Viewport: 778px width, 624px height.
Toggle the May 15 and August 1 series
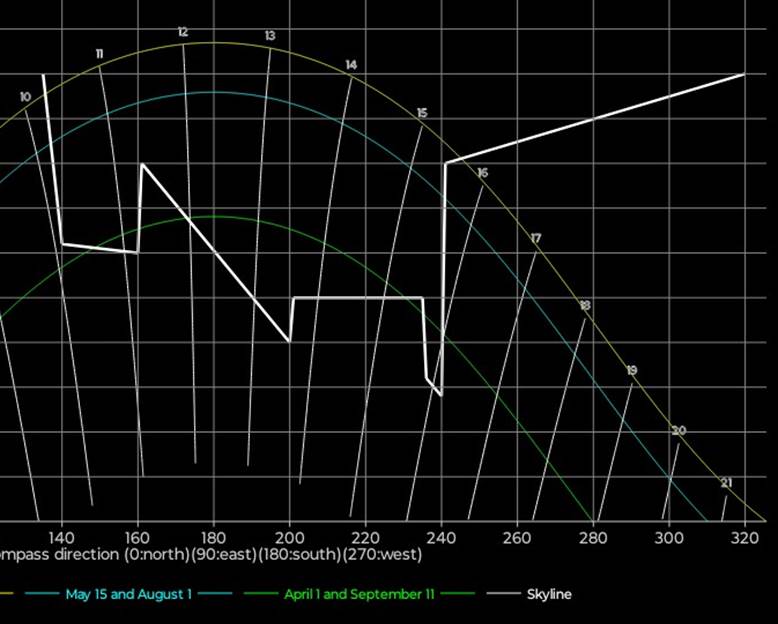point(128,594)
